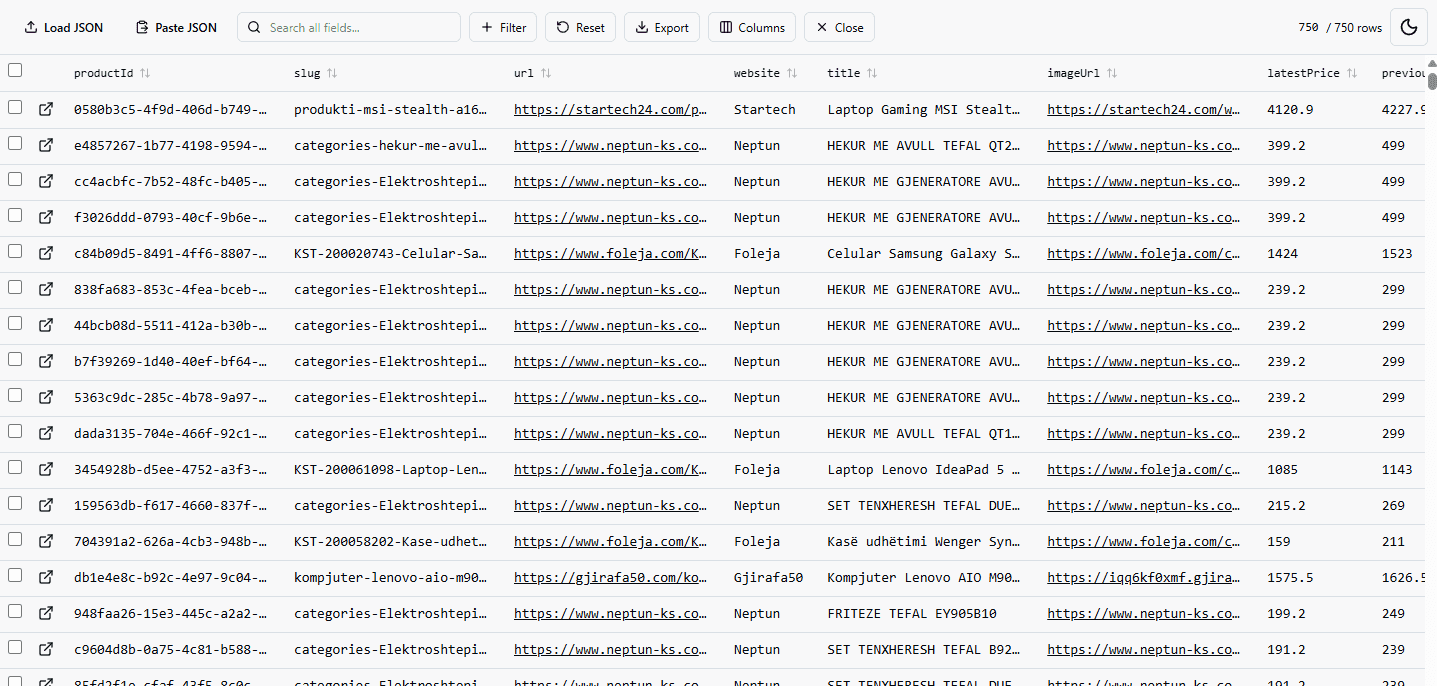Viewport: 1437px width, 686px height.
Task: Check the row for product 0580b3c5
Action: pyautogui.click(x=15, y=107)
